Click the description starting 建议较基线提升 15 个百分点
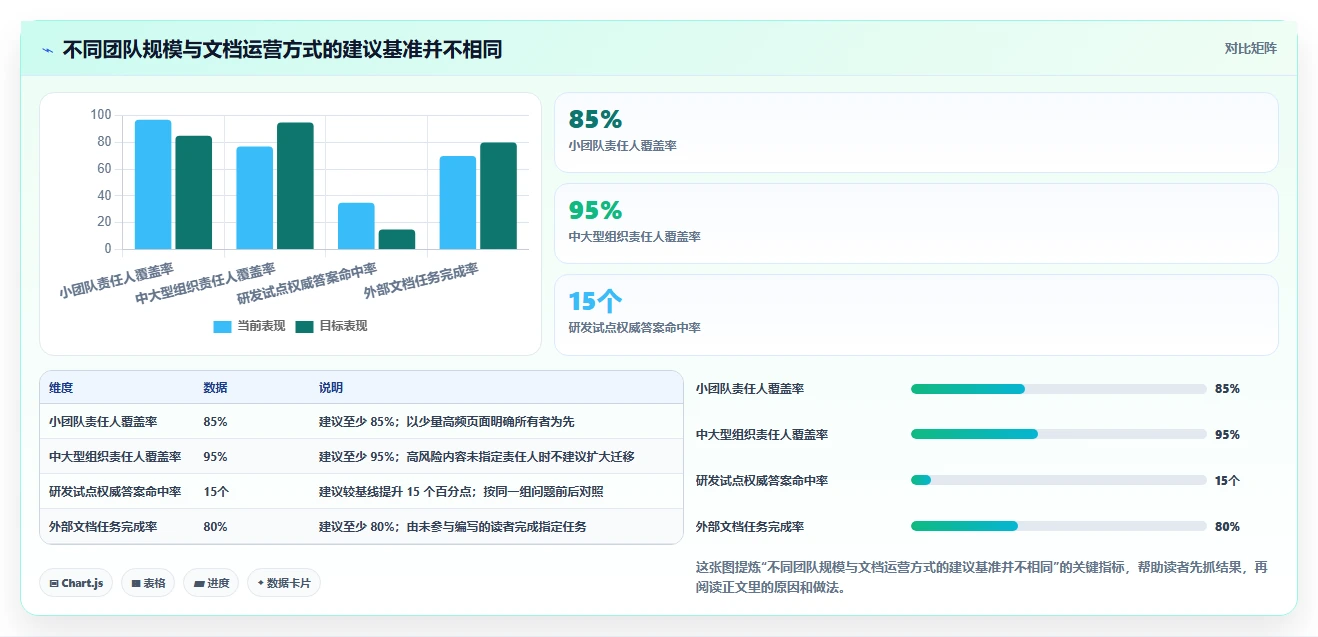 (x=461, y=492)
